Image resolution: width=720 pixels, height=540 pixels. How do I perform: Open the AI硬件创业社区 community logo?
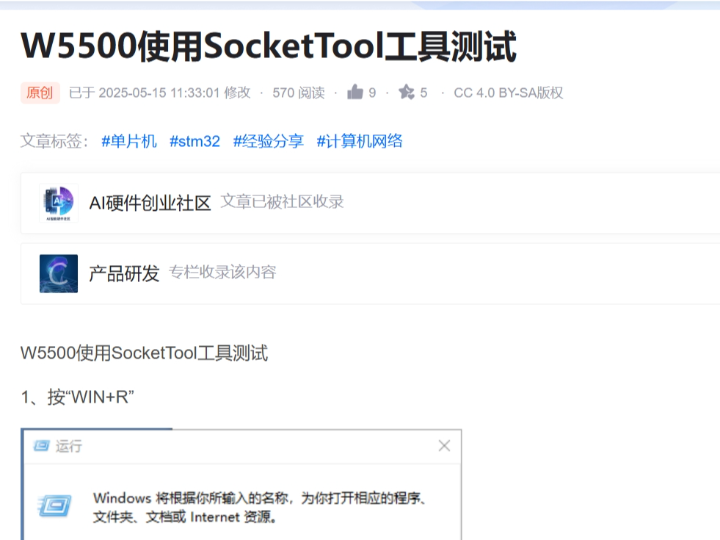pyautogui.click(x=58, y=203)
